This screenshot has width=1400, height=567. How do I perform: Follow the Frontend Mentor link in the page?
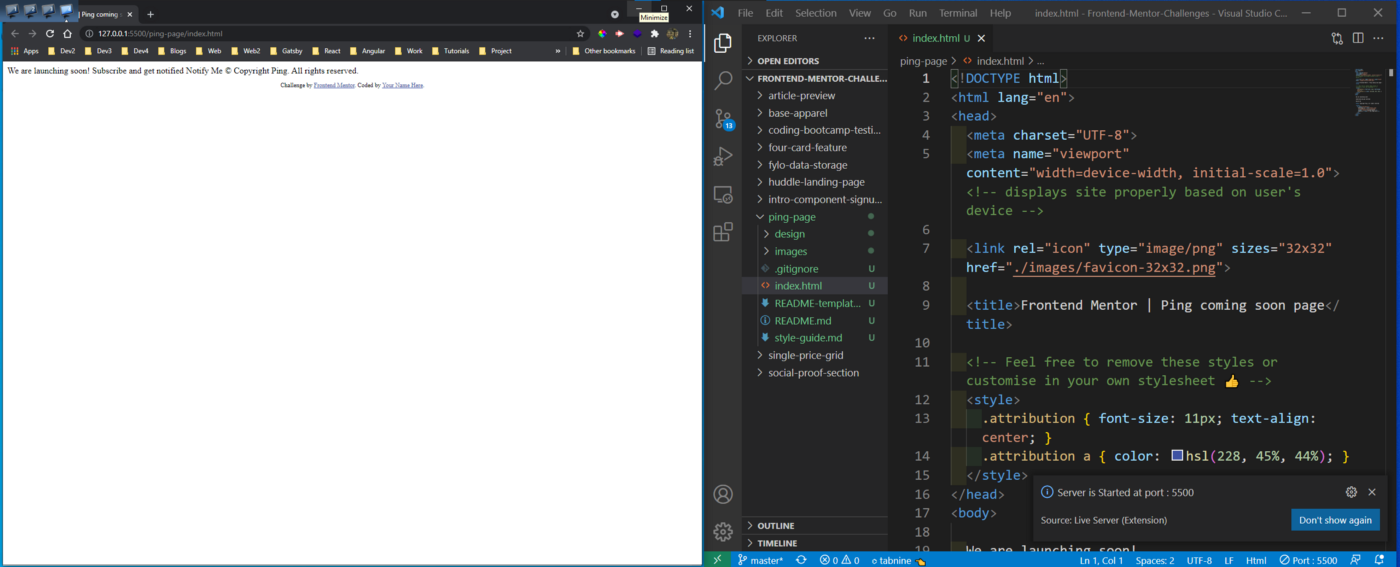coord(334,86)
